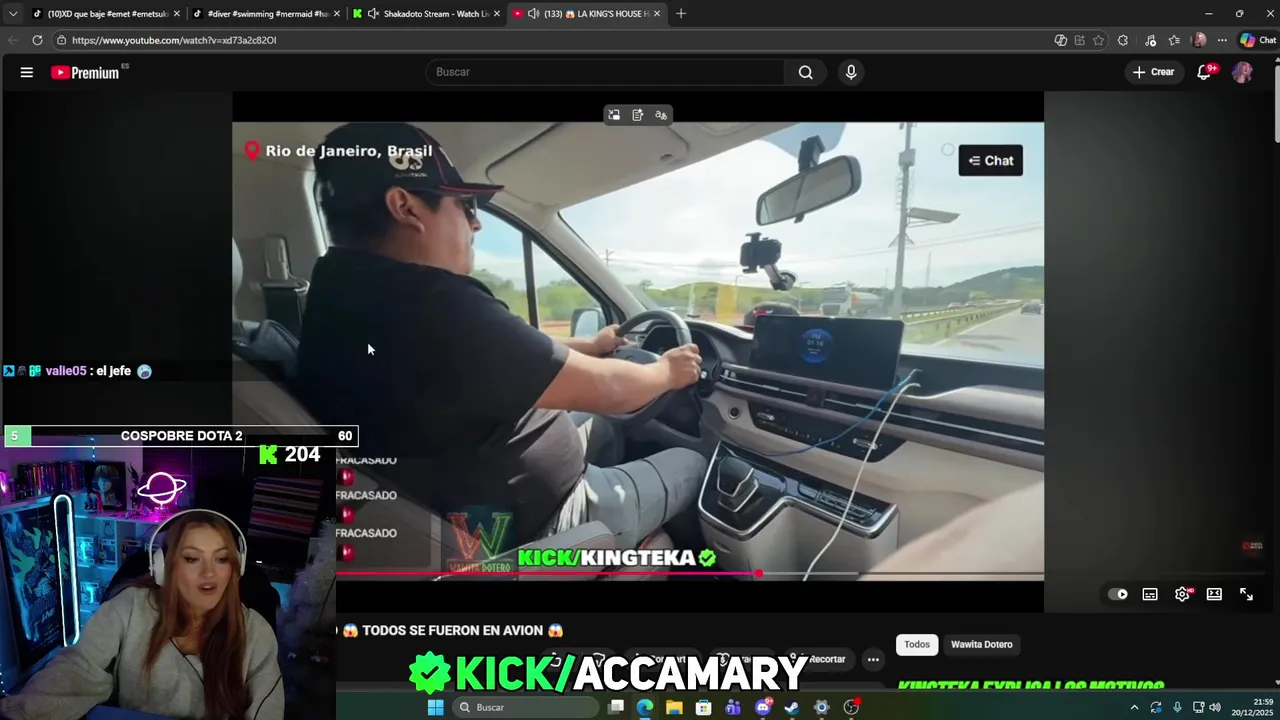The height and width of the screenshot is (720, 1280).
Task: Open the YouTube account avatar menu
Action: 1242,72
